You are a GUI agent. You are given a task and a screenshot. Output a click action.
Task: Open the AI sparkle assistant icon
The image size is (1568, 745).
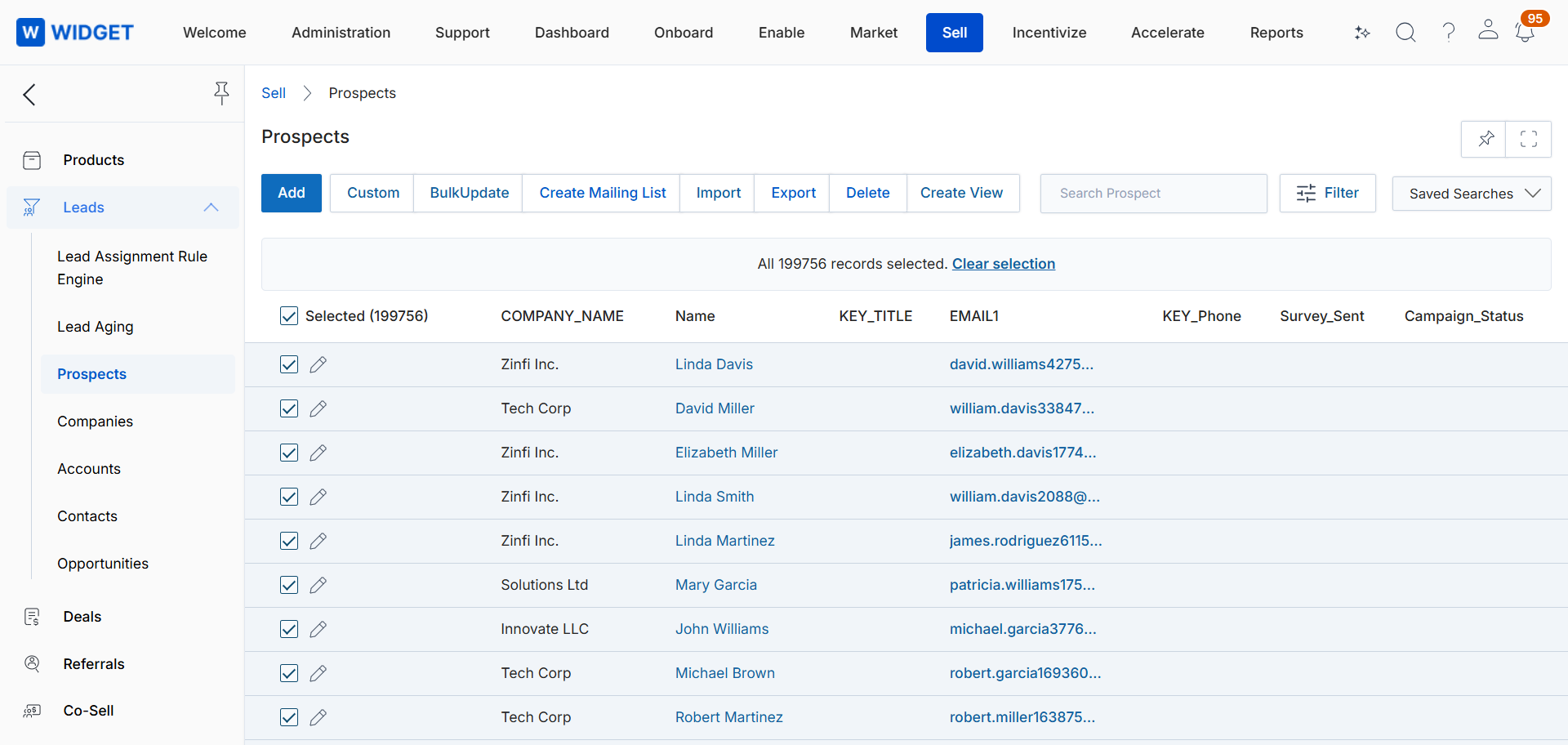(x=1362, y=33)
